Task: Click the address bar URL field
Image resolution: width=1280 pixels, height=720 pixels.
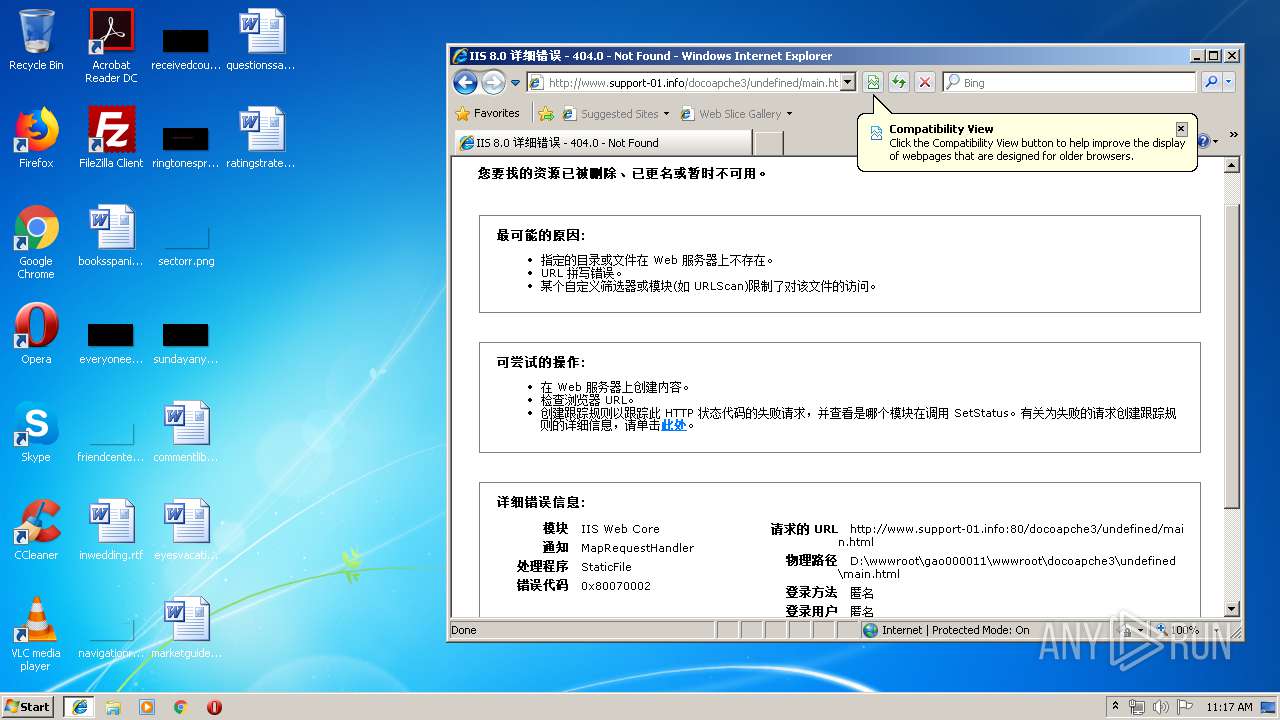Action: coord(684,83)
